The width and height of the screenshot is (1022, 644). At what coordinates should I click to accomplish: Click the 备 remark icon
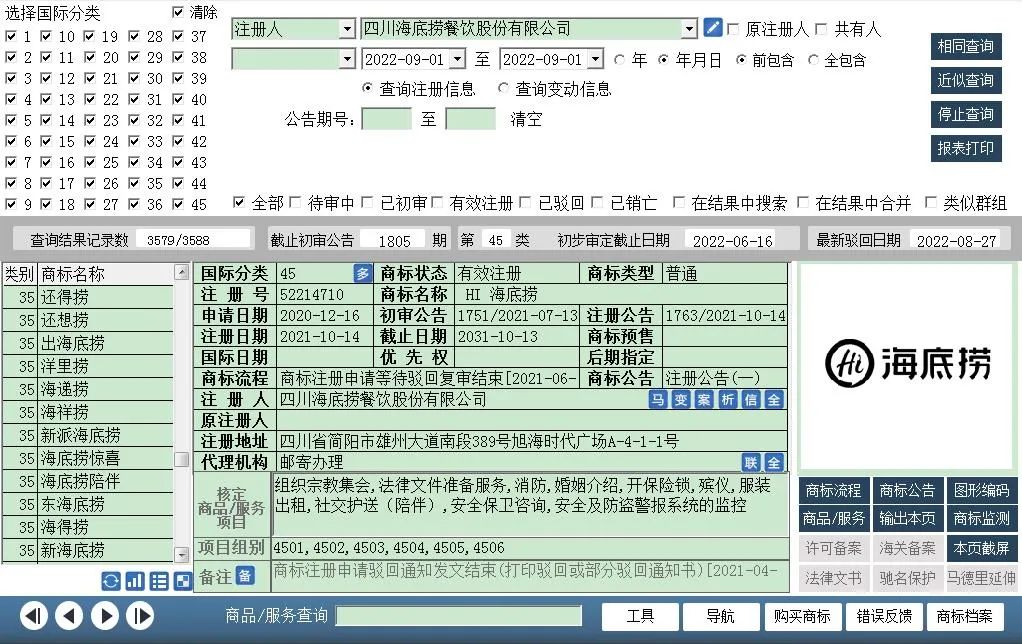click(x=245, y=576)
